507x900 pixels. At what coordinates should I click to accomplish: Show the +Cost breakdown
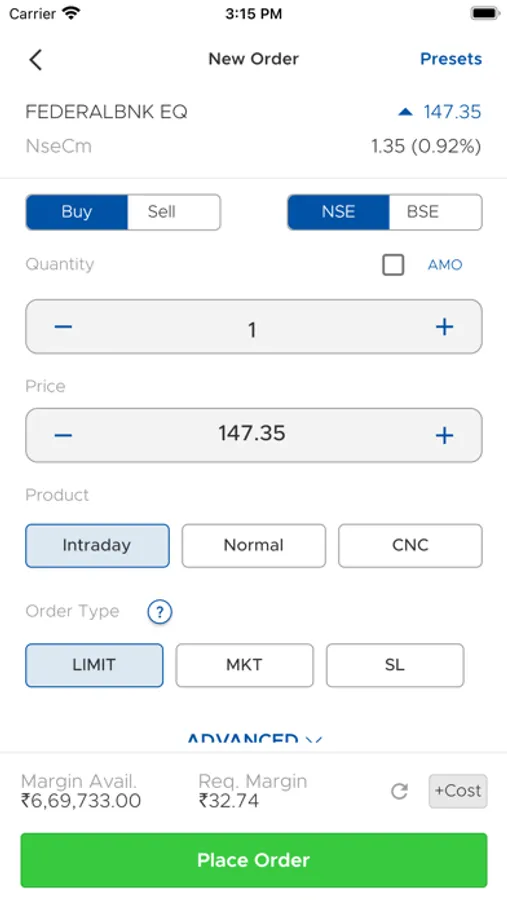[458, 791]
